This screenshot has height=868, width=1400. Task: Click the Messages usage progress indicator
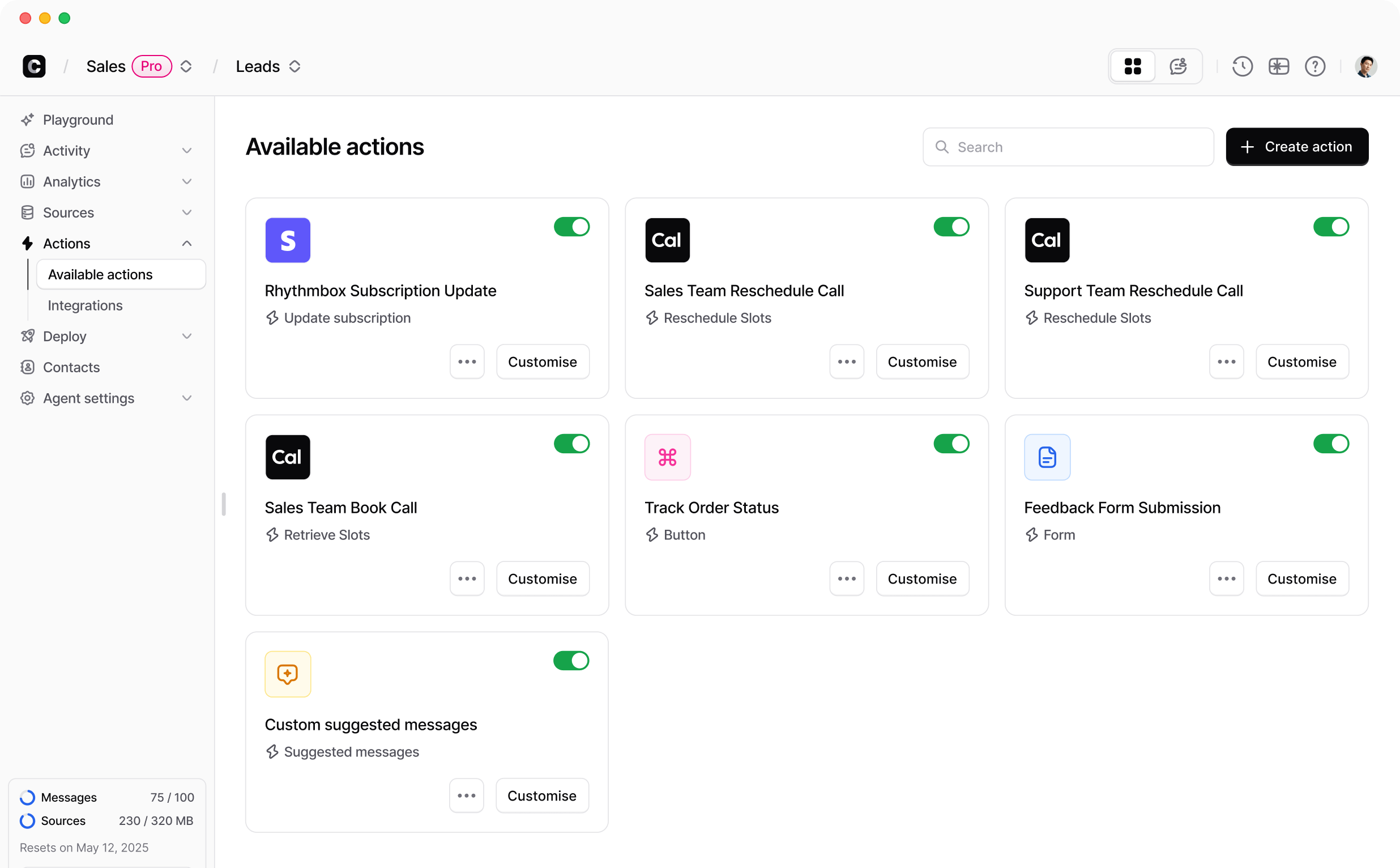point(27,797)
